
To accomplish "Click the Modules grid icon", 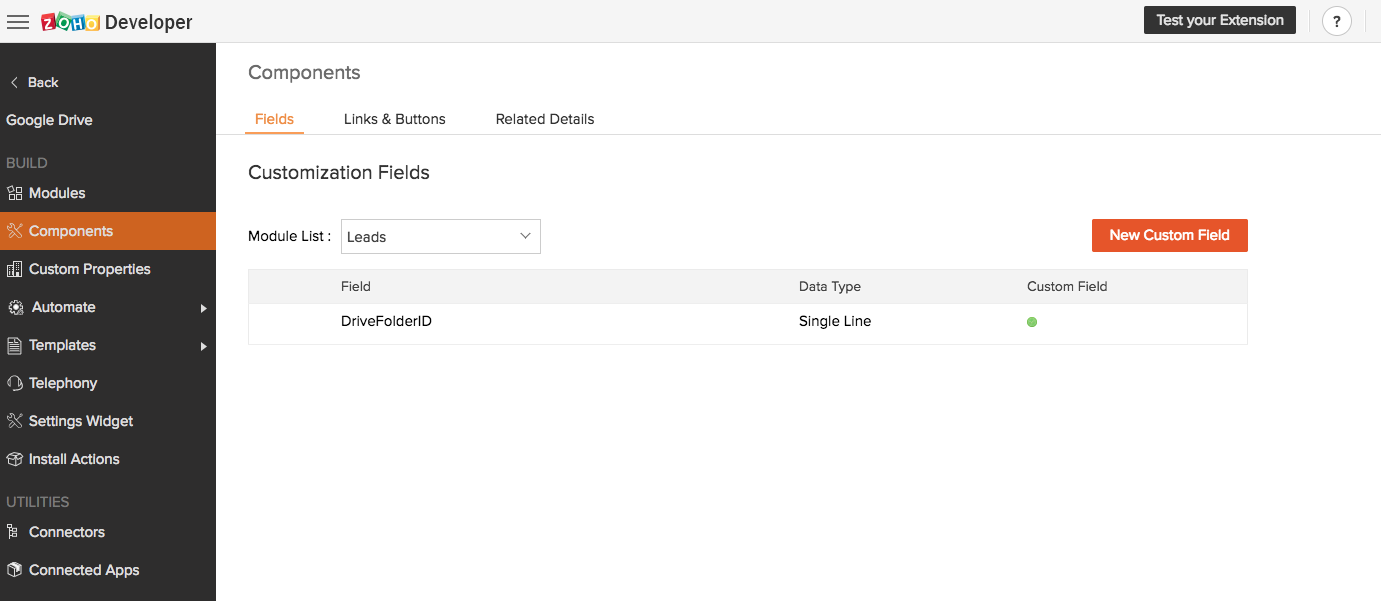I will click(x=14, y=193).
